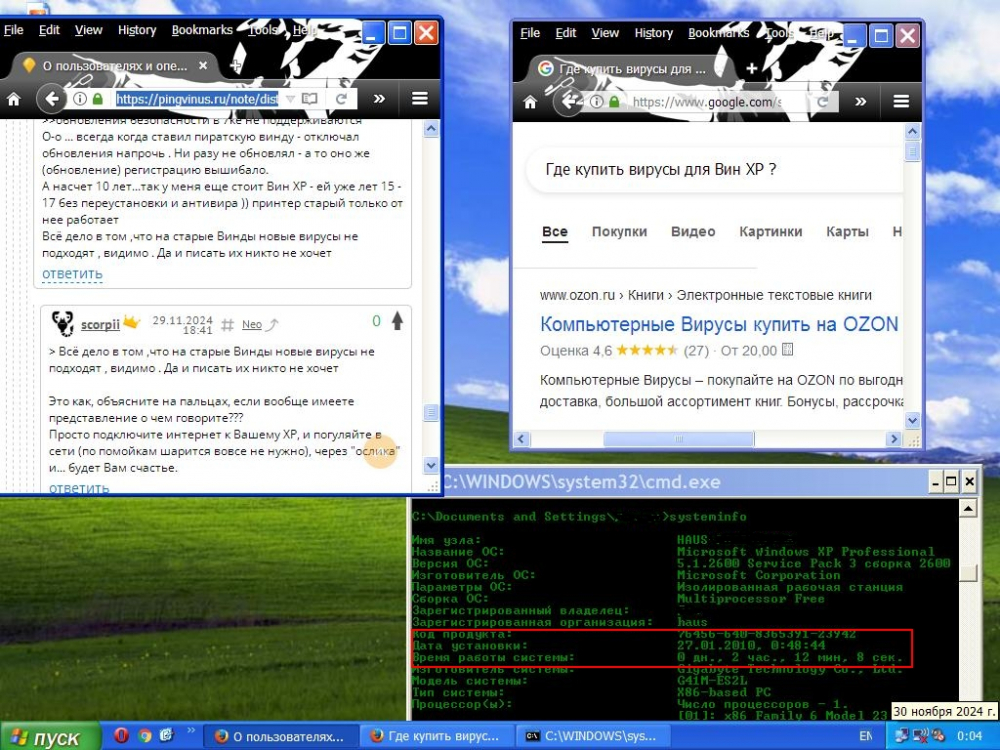The image size is (1000, 750).
Task: Click the green padlock beside pingvinus.ru address
Action: coord(98,99)
